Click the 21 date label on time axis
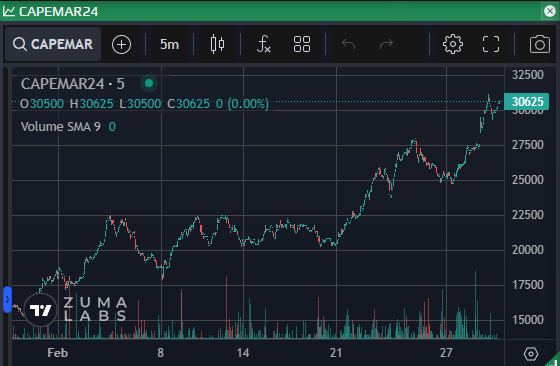This screenshot has height=366, width=560. point(336,353)
